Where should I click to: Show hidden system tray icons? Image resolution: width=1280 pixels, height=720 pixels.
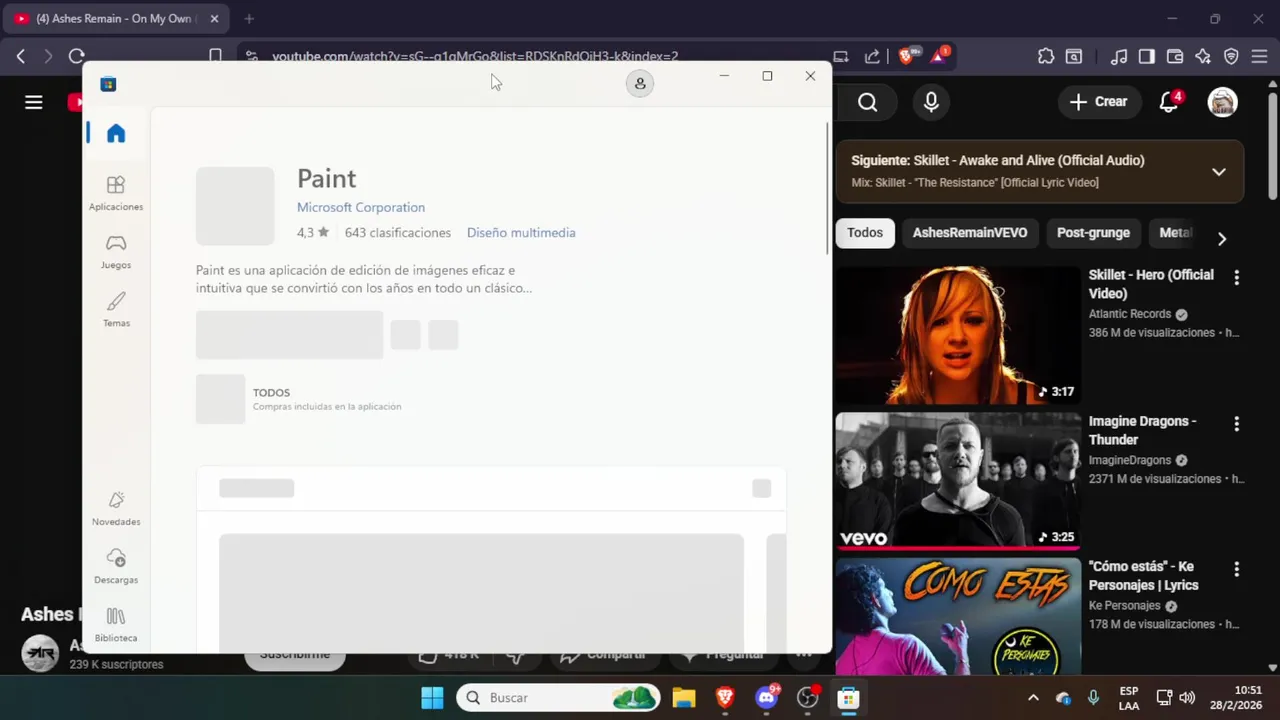click(x=1033, y=698)
